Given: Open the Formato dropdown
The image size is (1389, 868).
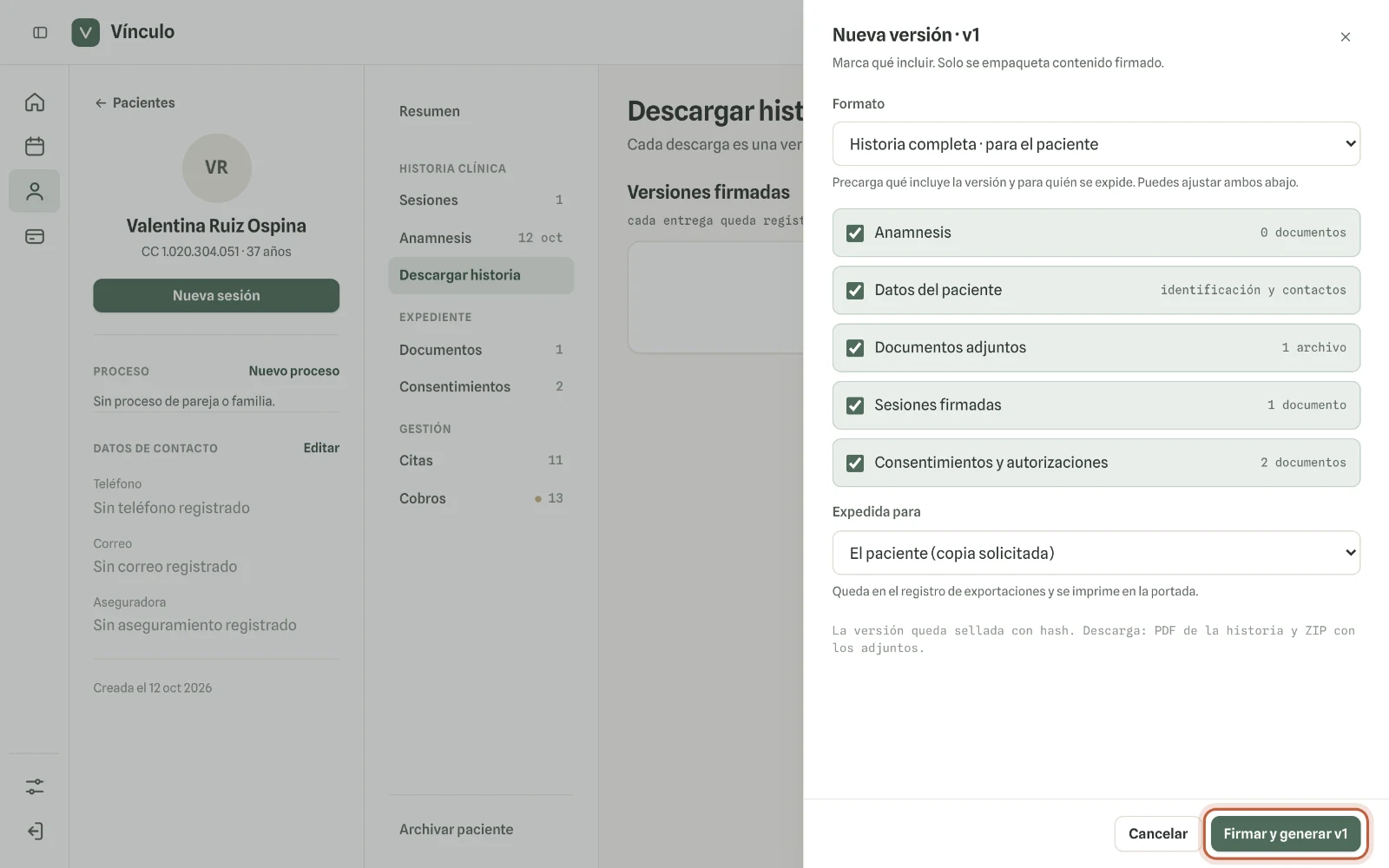Looking at the screenshot, I should point(1096,144).
